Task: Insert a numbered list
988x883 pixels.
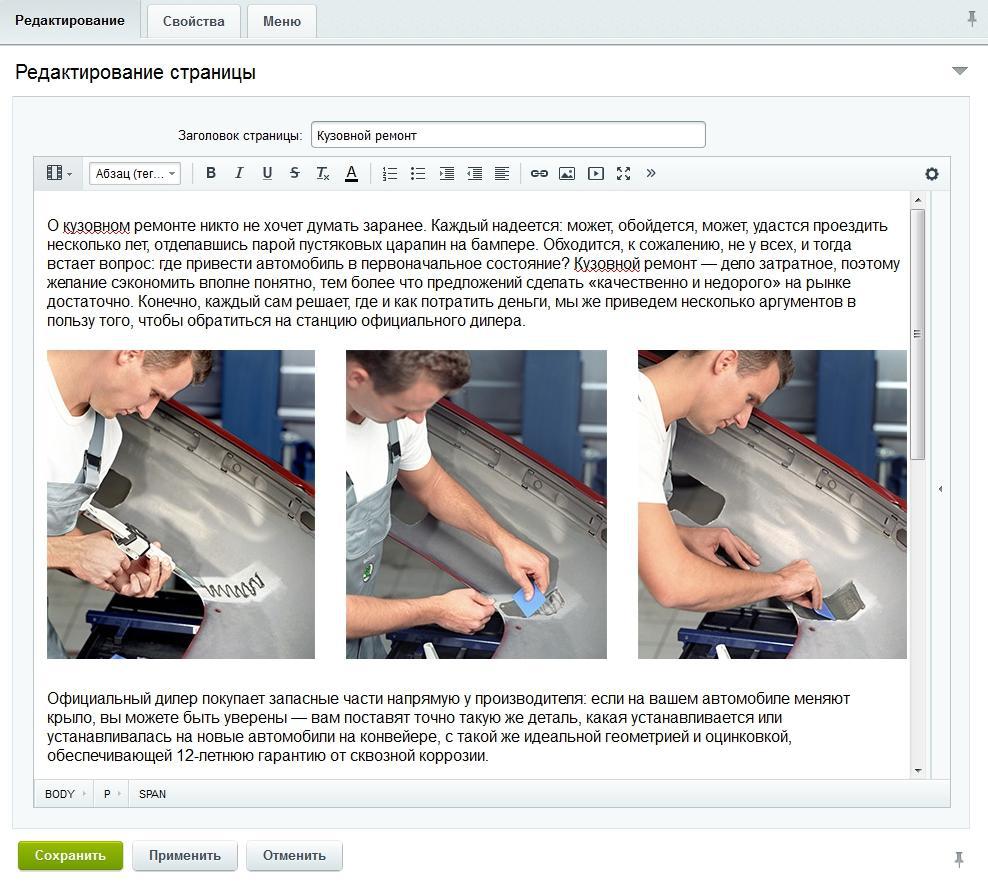Action: point(390,173)
